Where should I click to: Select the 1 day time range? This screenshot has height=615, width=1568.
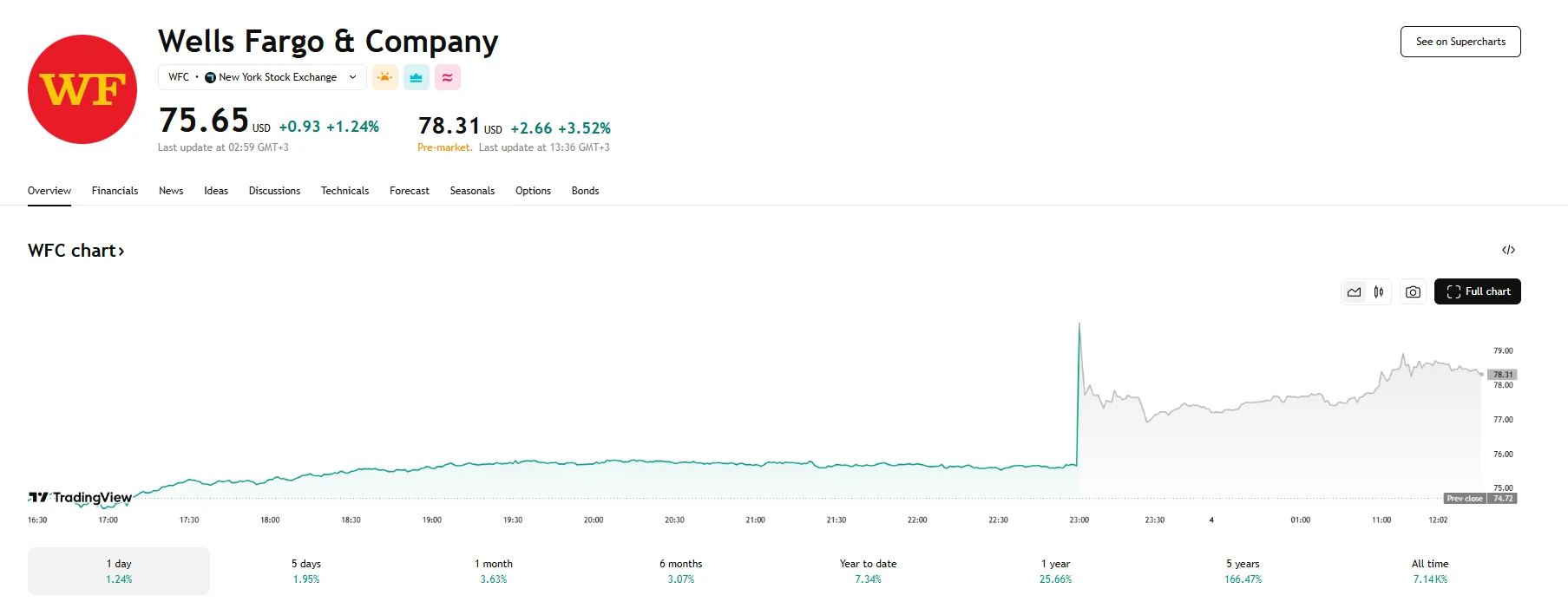tap(119, 571)
